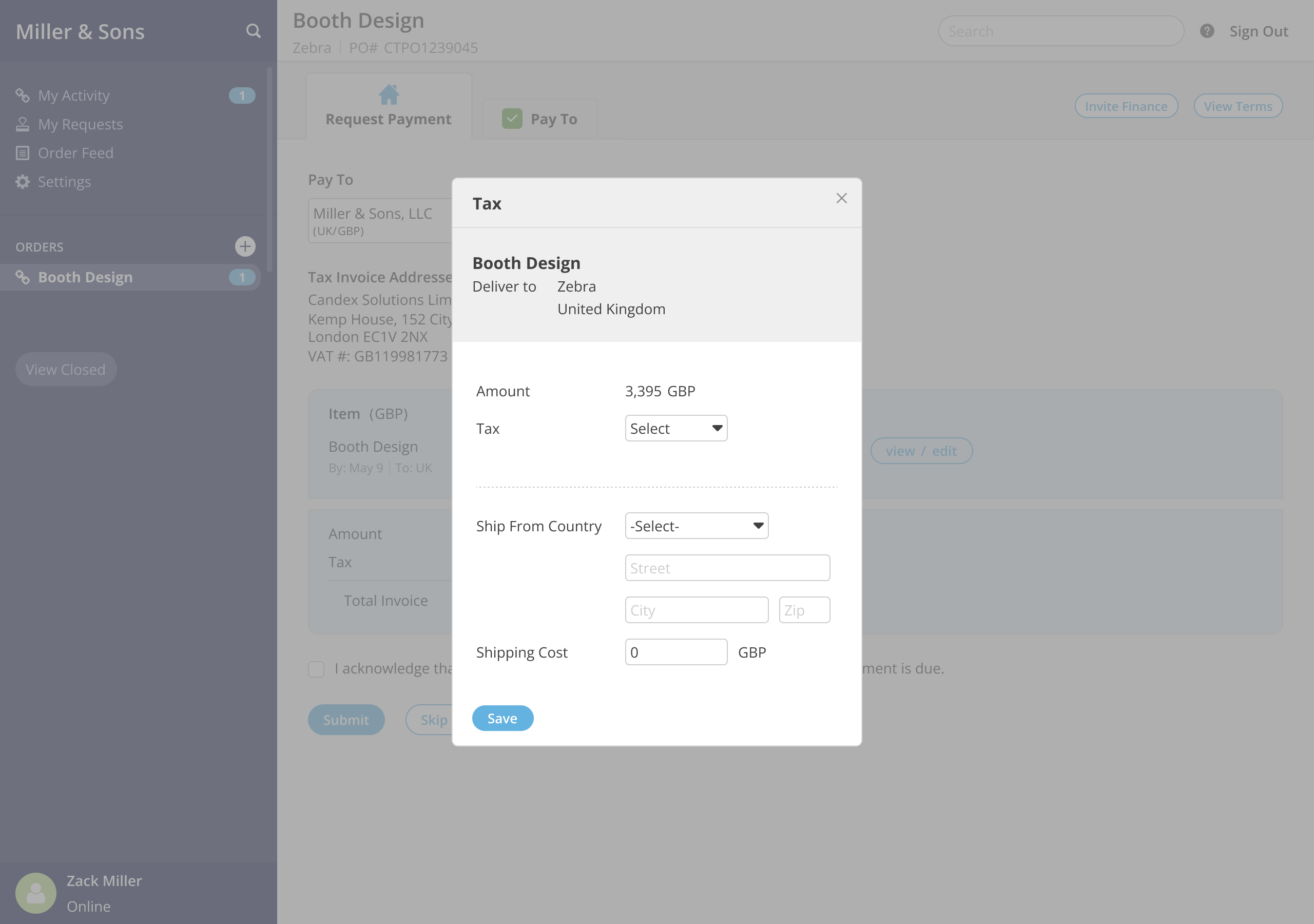Click the sidebar search magnifier icon
The width and height of the screenshot is (1314, 924).
pyautogui.click(x=253, y=31)
